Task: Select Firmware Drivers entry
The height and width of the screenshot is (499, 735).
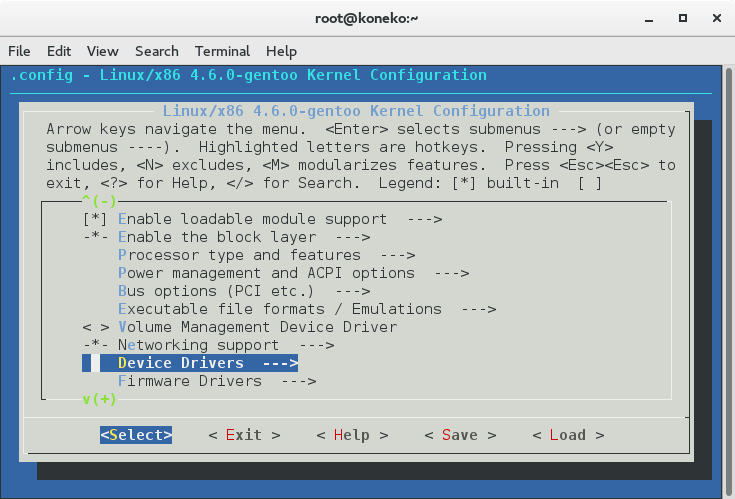Action: click(190, 381)
